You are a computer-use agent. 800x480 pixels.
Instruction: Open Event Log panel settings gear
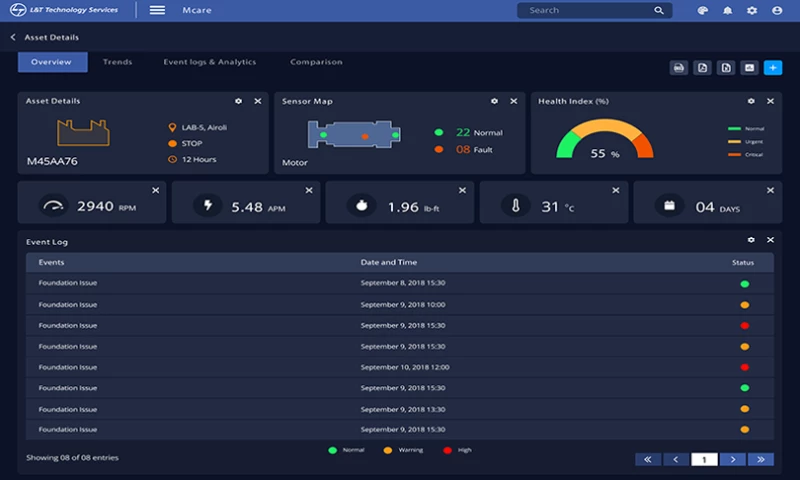pos(751,241)
